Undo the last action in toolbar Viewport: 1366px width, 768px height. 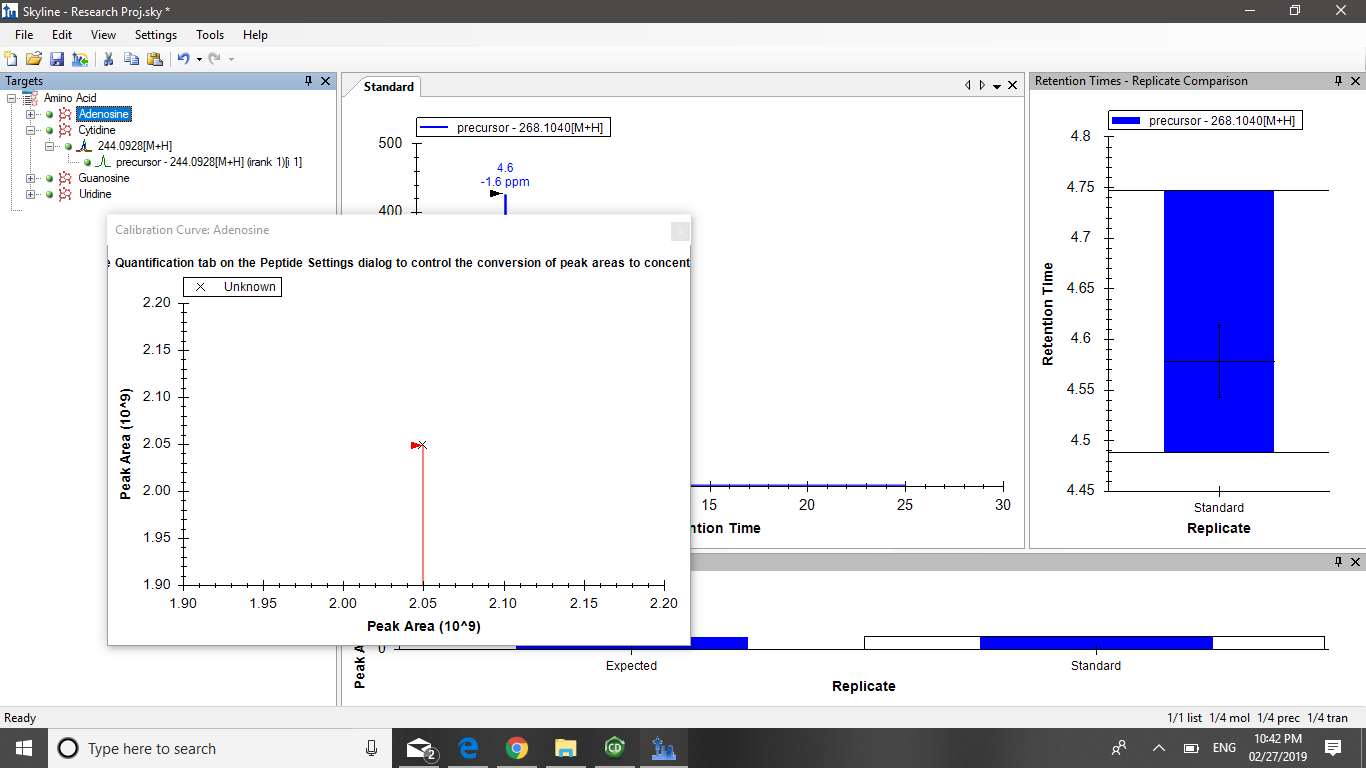(182, 59)
